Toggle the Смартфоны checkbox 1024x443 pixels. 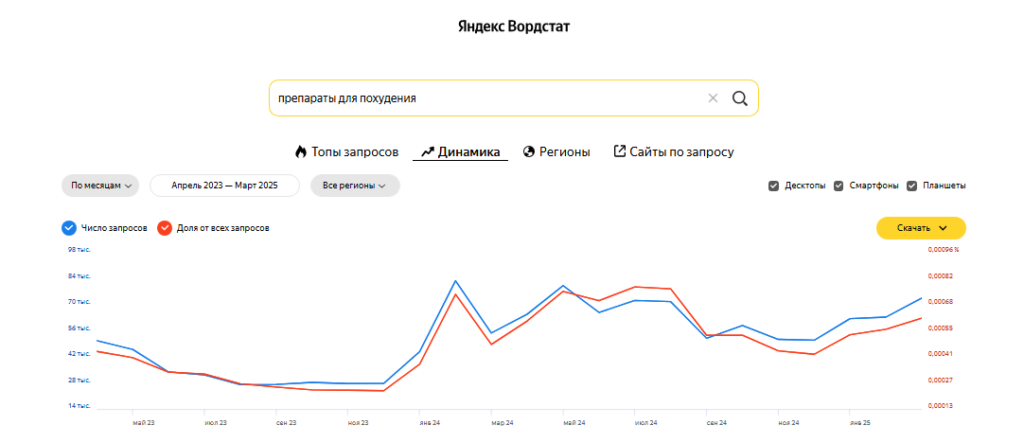tap(839, 186)
